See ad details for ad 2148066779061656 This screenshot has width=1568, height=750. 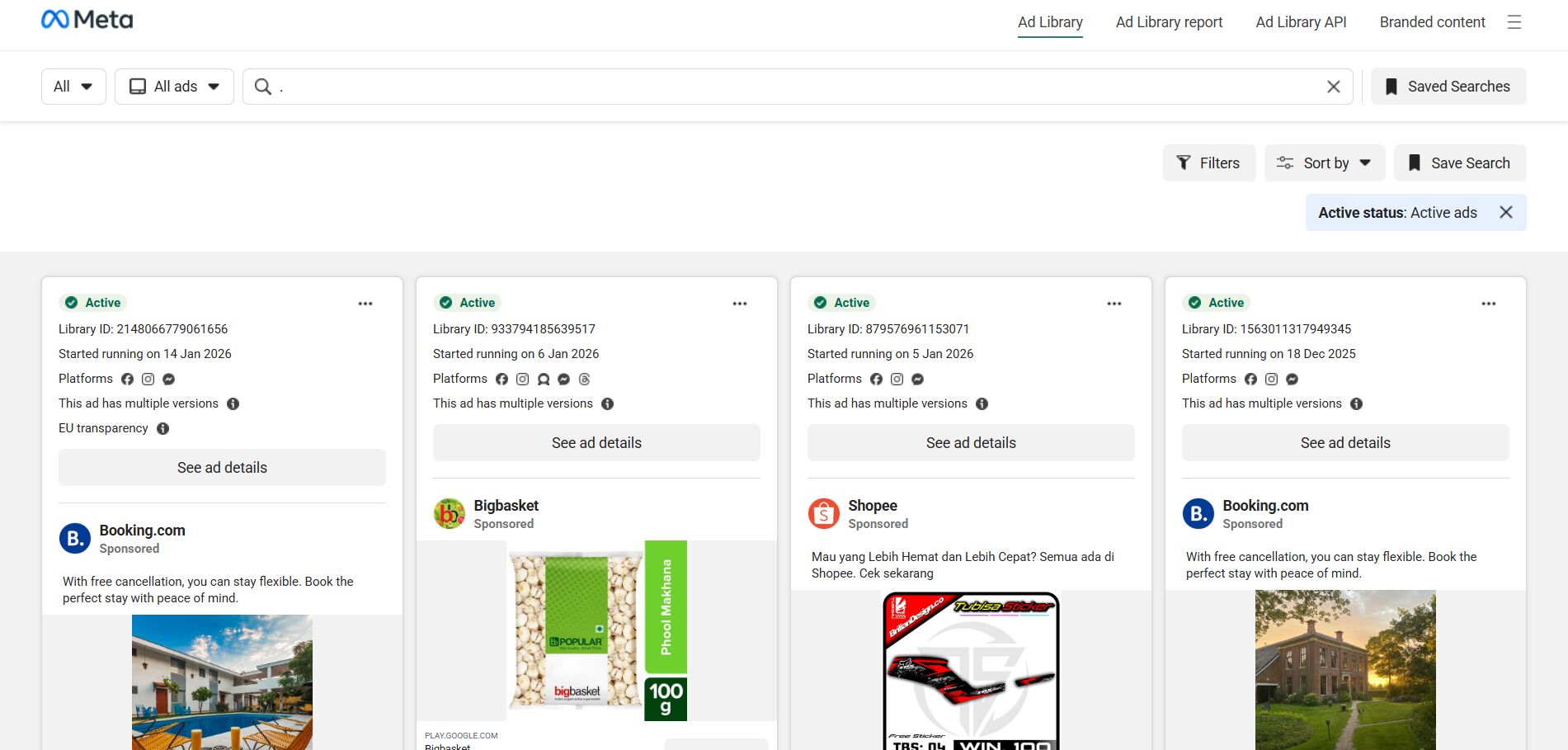222,468
